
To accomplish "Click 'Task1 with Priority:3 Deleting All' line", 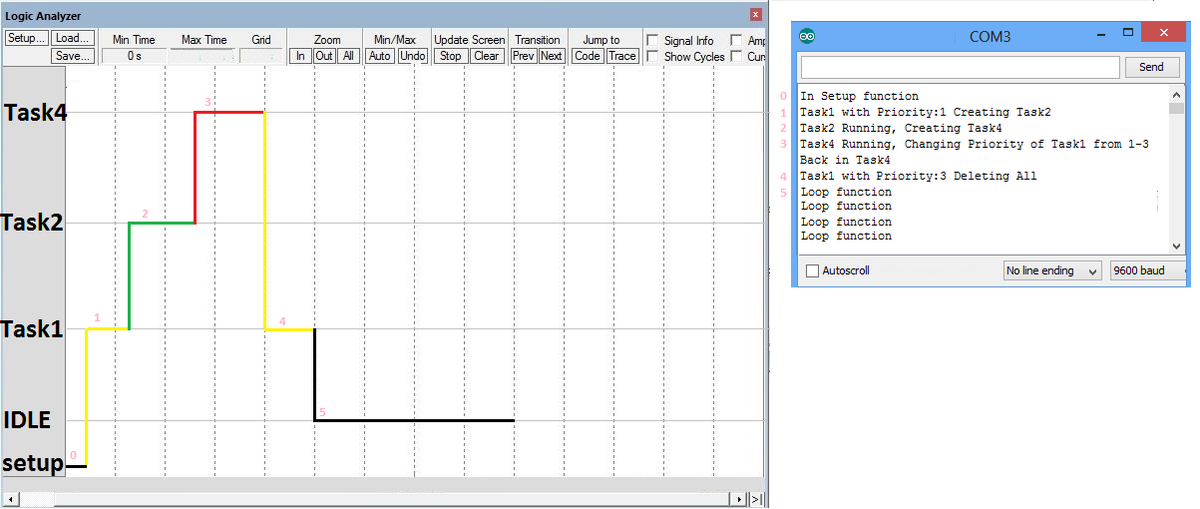I will coord(918,176).
